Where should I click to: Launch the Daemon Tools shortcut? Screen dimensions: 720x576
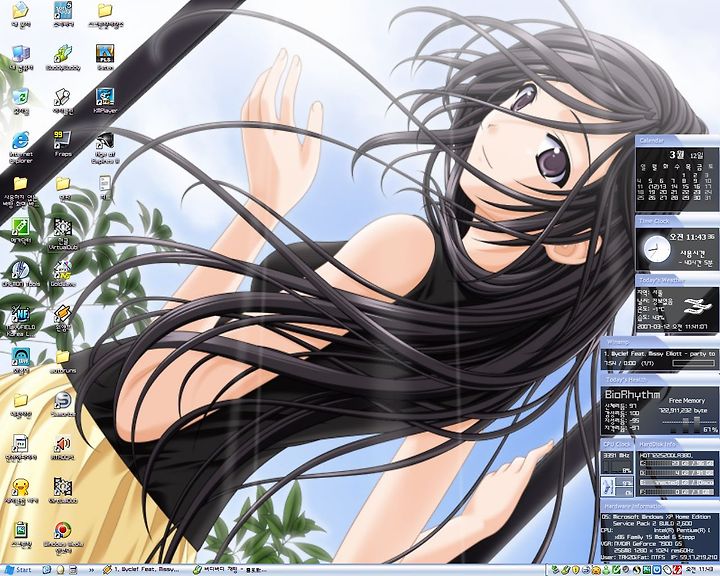[x=21, y=272]
